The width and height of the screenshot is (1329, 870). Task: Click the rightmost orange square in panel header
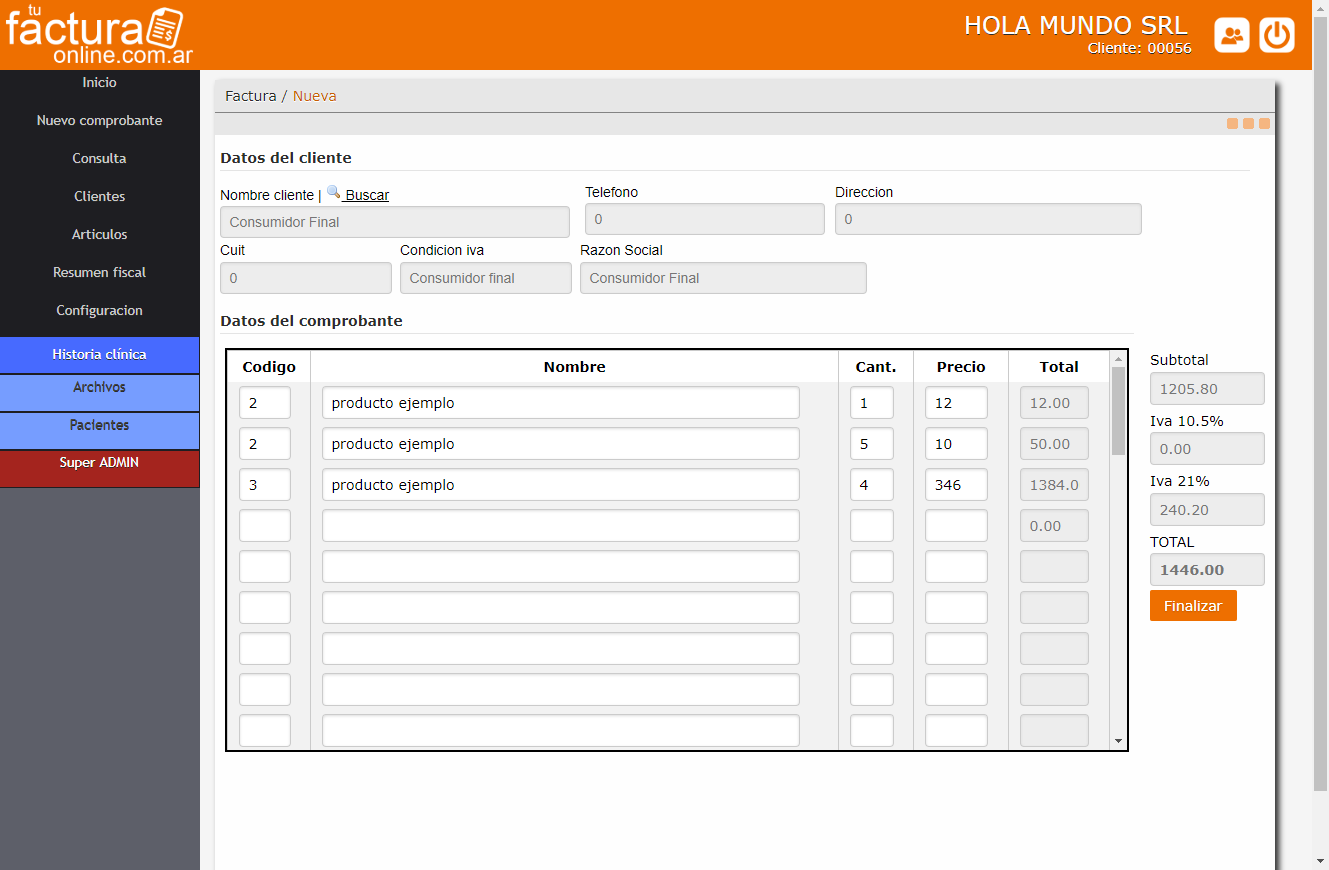point(1264,124)
